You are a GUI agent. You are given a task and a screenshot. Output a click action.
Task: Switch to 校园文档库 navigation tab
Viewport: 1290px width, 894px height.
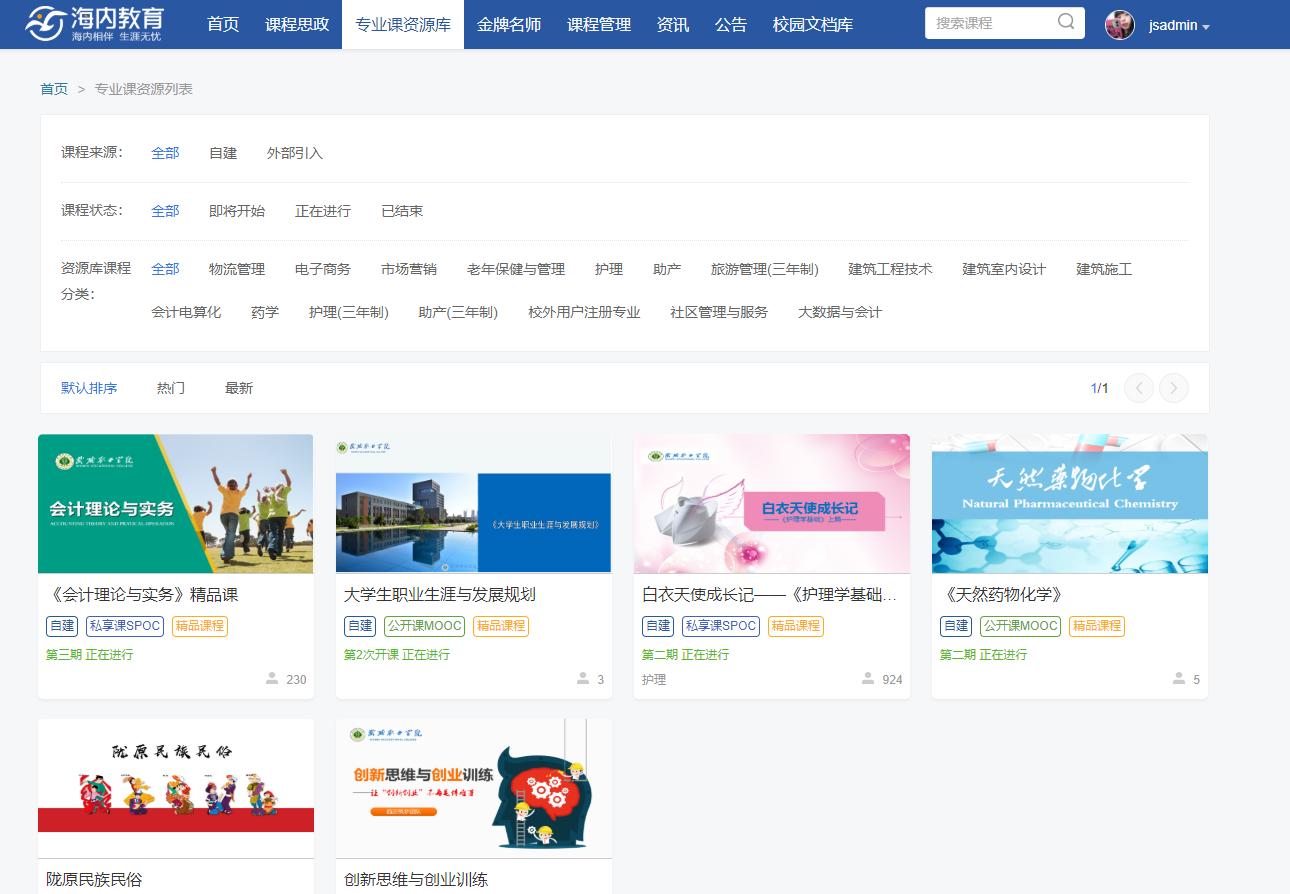tap(813, 24)
